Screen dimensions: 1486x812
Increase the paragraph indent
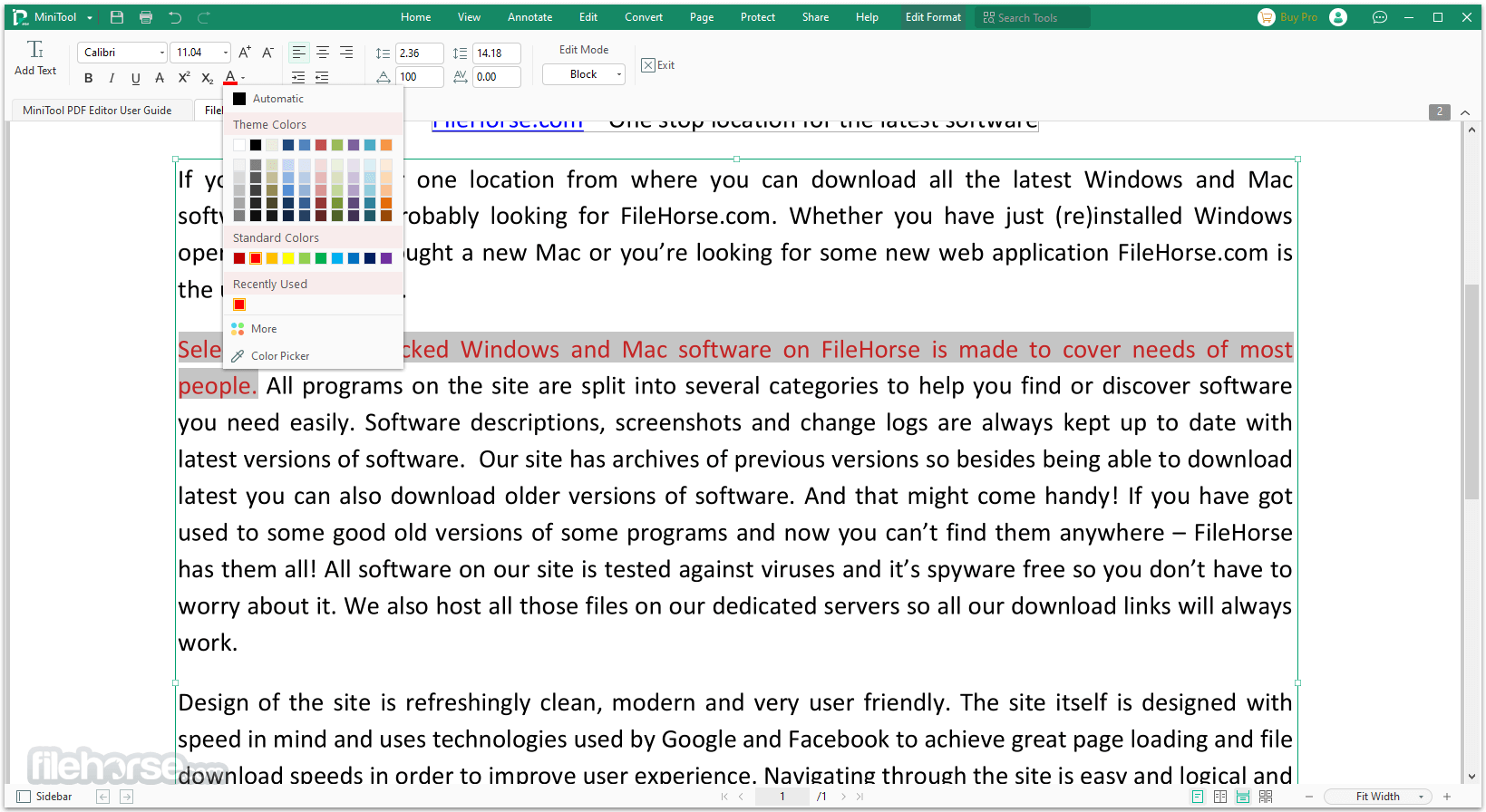298,78
